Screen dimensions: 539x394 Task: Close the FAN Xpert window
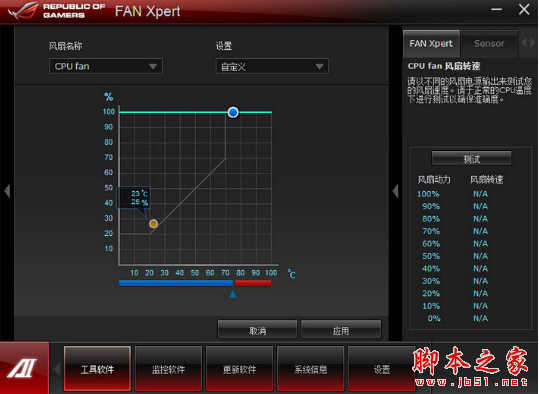(x=524, y=9)
